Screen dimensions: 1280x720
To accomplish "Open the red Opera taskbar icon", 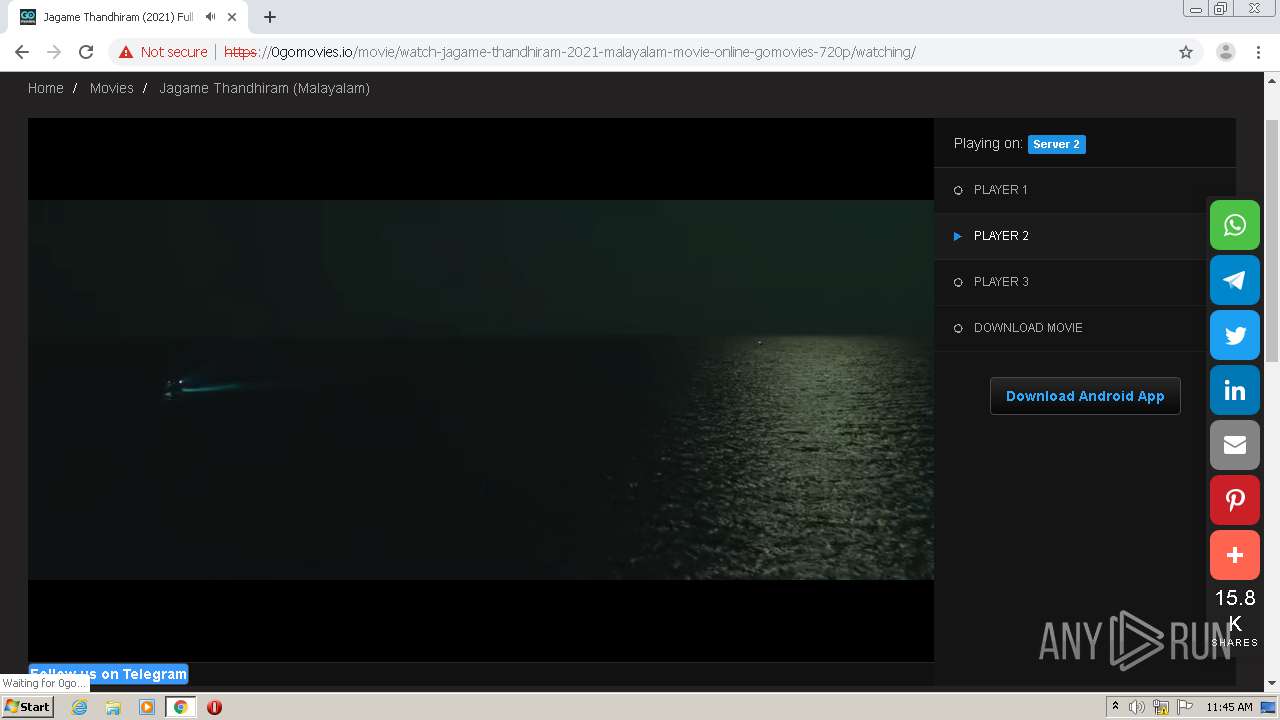I will coord(214,707).
